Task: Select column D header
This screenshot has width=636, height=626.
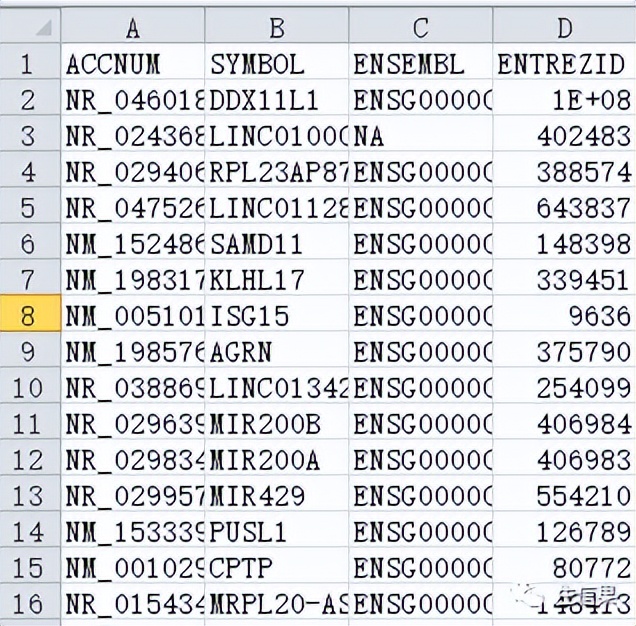Action: point(565,25)
